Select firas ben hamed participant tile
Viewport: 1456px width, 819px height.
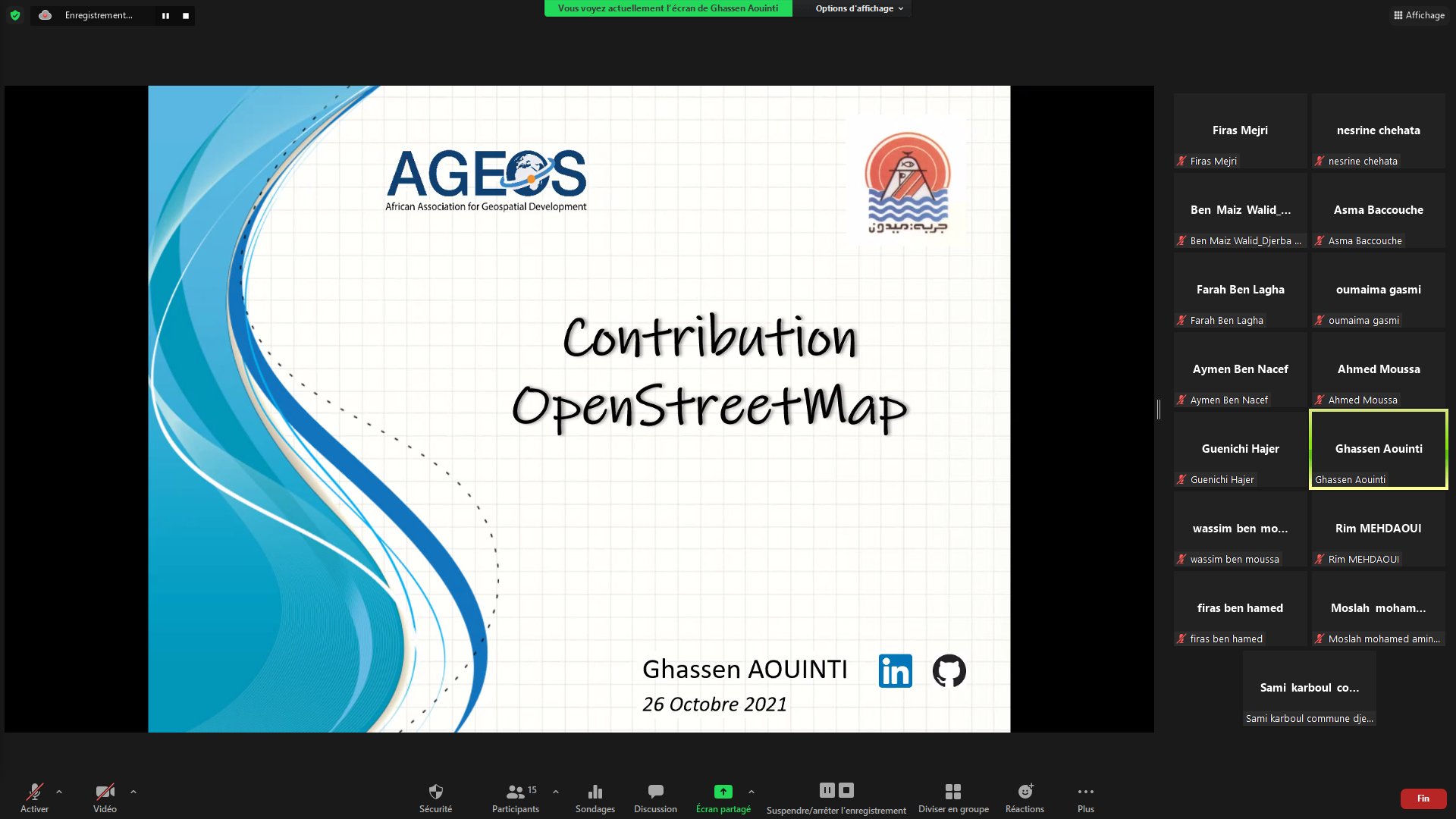[1241, 608]
